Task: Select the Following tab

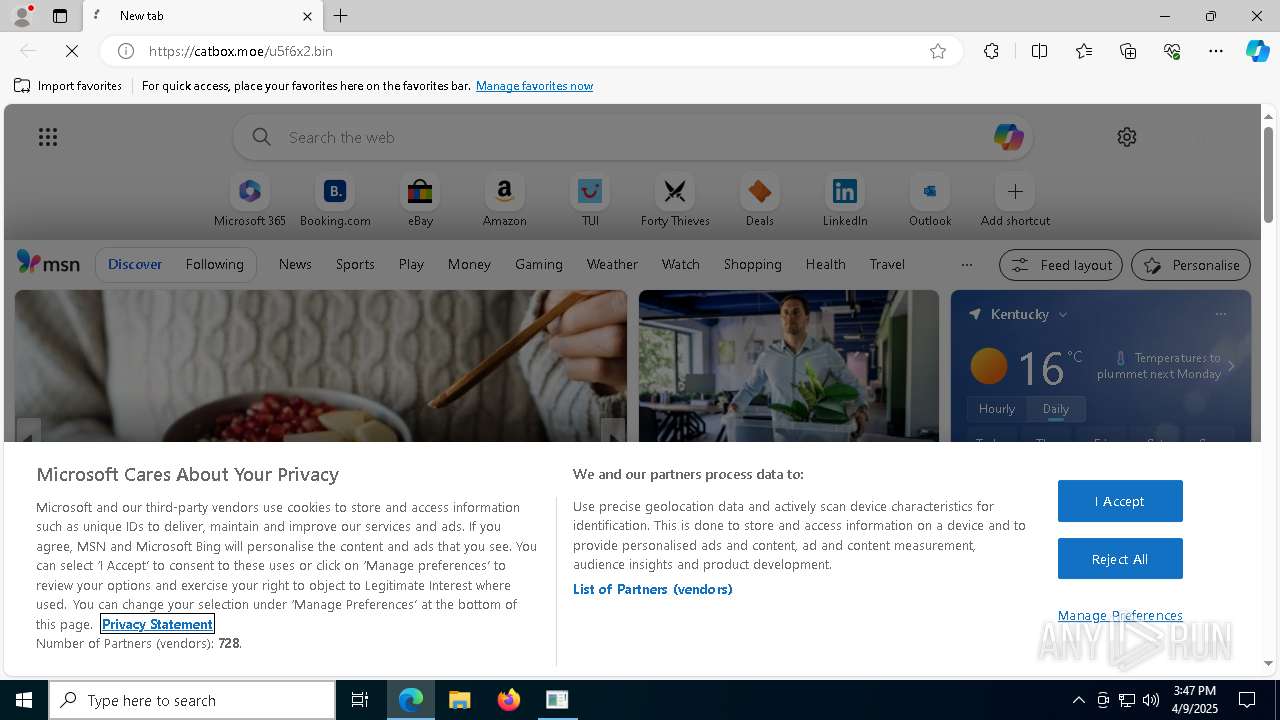Action: pos(214,264)
